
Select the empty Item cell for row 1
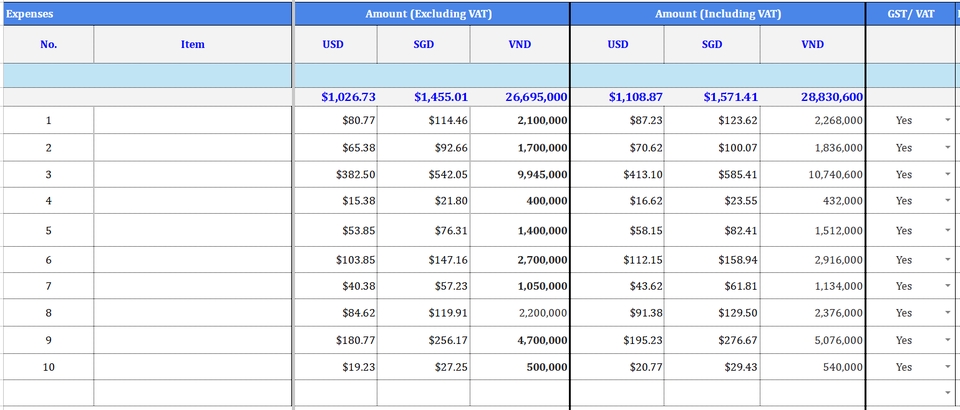193,120
